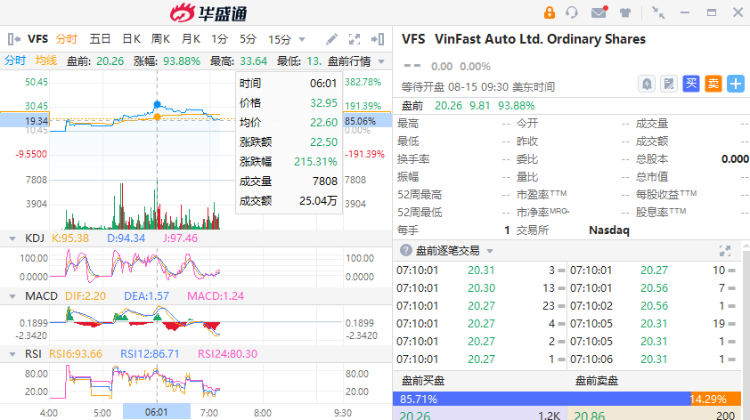This screenshot has width=750, height=420.
Task: Click the orange 14.29% sell ratio bar
Action: [x=716, y=399]
